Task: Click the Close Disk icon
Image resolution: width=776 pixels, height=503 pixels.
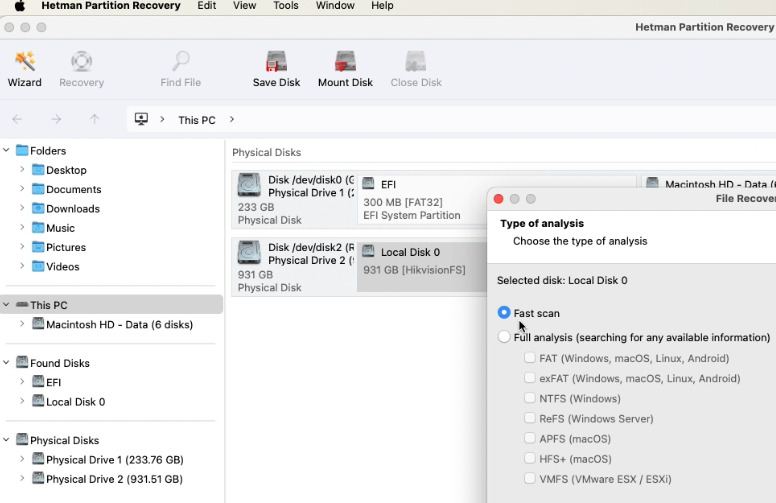Action: [x=416, y=61]
